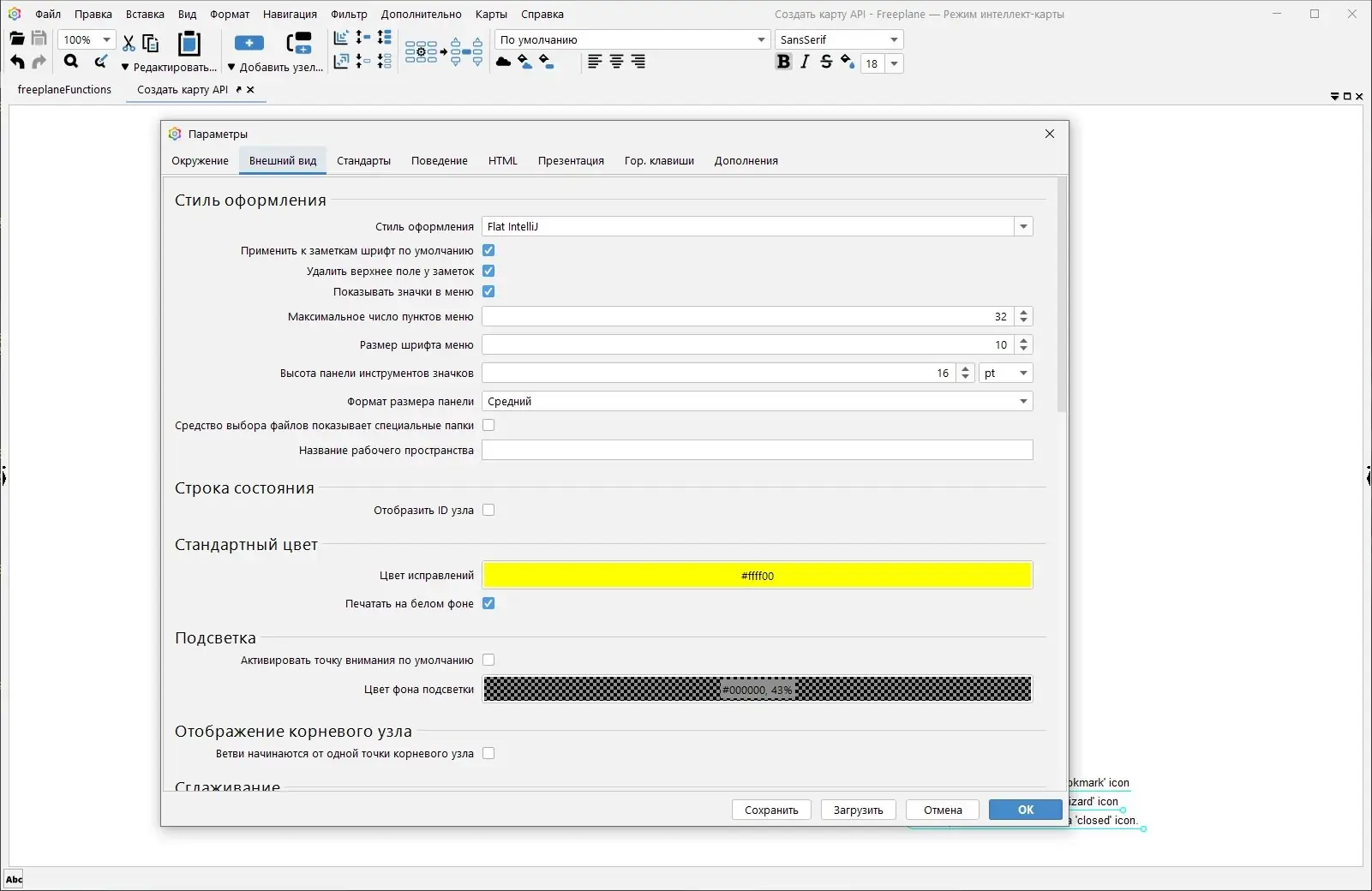Open 'Стиль оформления' Flat IntelliJ dropdown
Screen dimensions: 1372x891
coord(1022,227)
